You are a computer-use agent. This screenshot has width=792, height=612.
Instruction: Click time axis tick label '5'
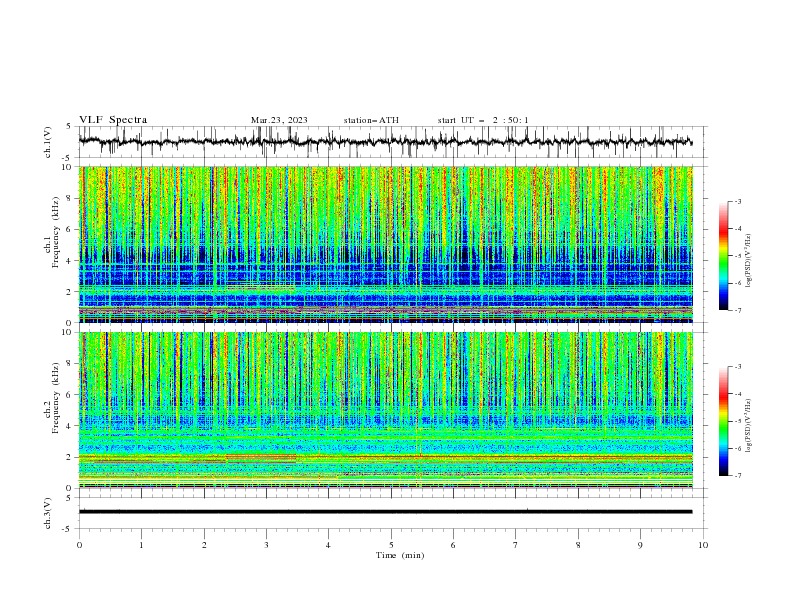click(391, 545)
